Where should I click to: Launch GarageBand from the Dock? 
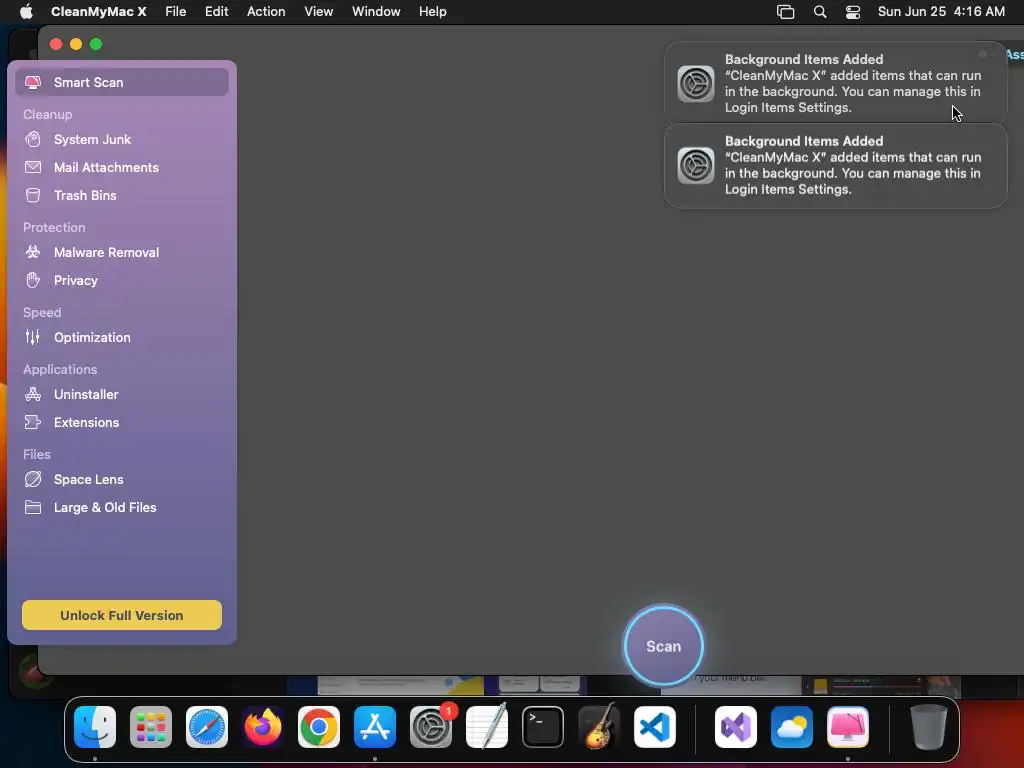point(599,727)
